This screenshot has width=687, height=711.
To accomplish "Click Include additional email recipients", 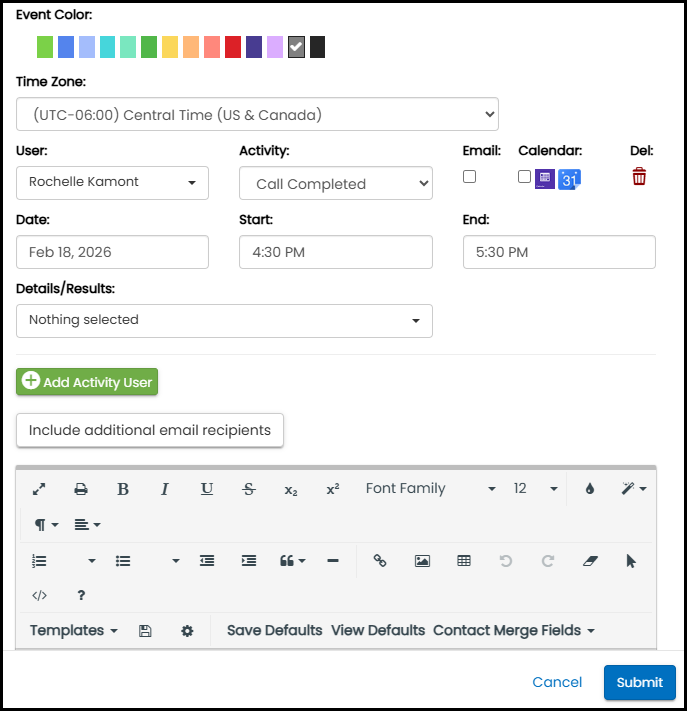I will tap(150, 430).
